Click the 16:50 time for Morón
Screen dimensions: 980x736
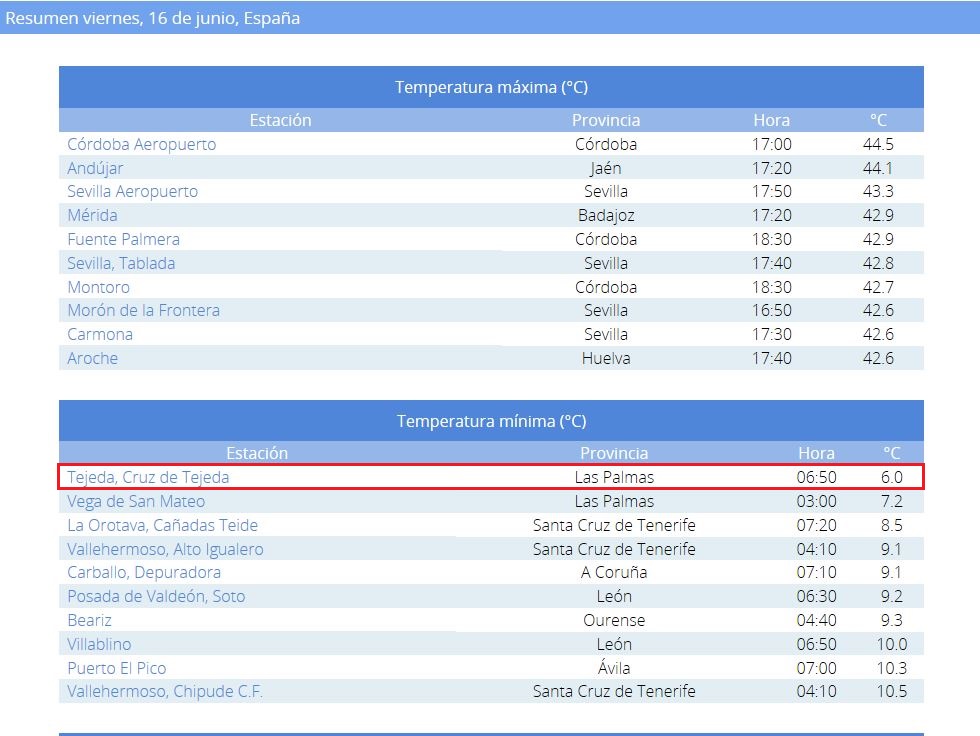click(771, 311)
